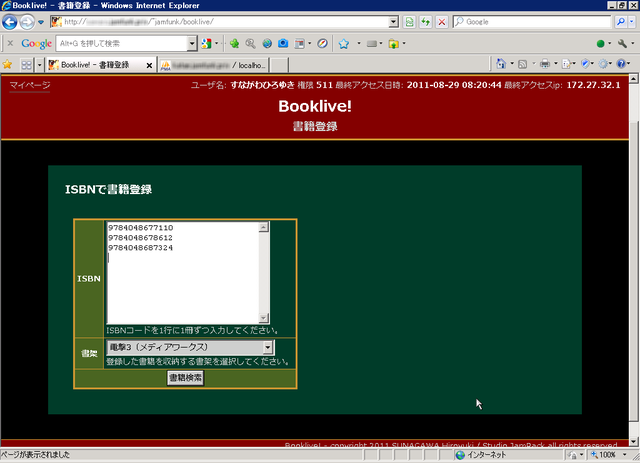Click the compatibility view page icon
This screenshot has width=640, height=463.
tap(409, 22)
